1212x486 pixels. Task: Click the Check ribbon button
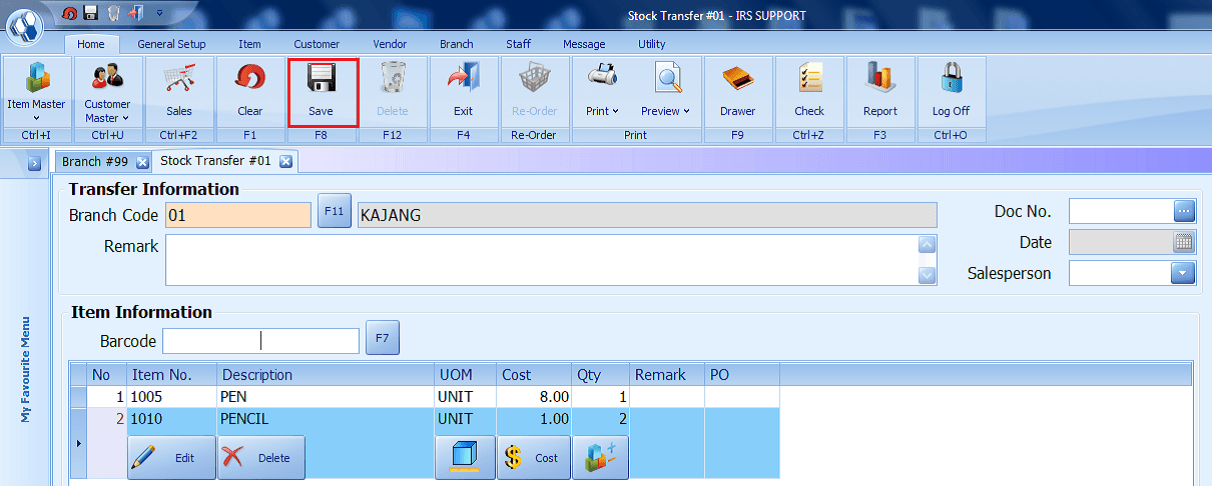click(809, 91)
